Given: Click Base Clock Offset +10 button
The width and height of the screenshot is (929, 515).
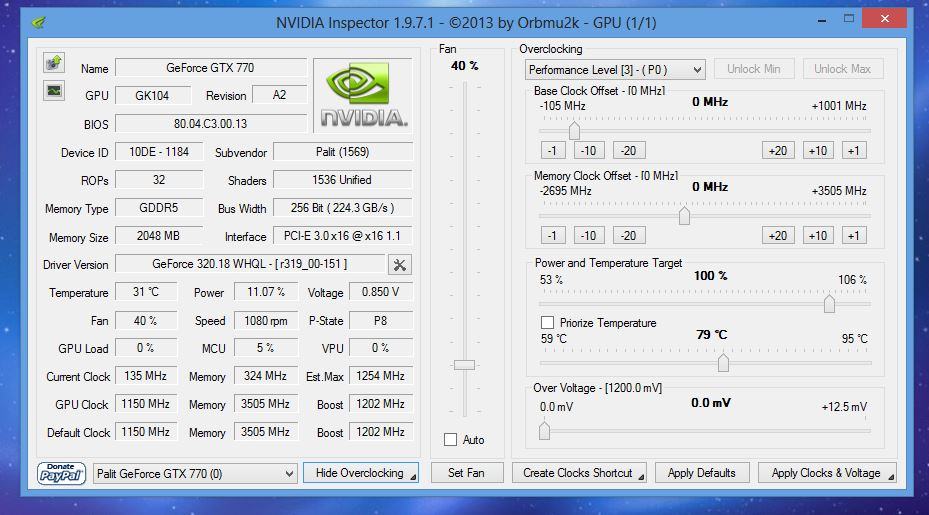Looking at the screenshot, I should click(818, 151).
